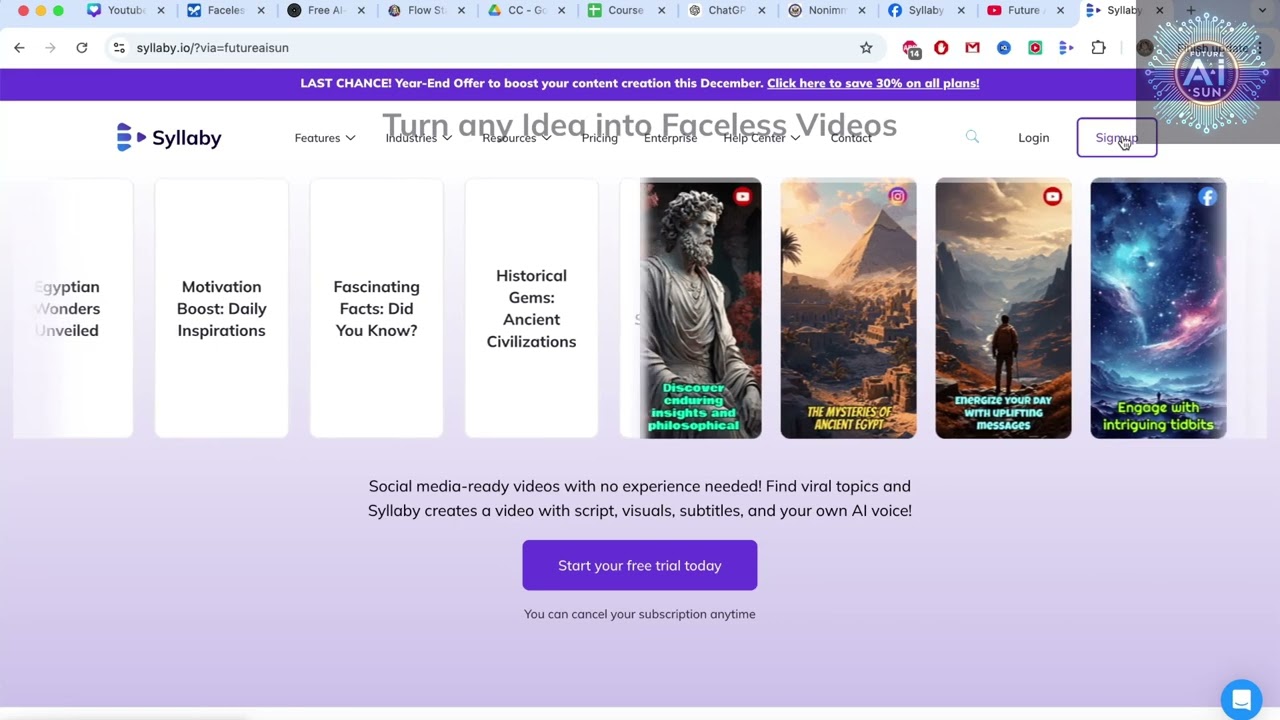Open the Contact page
The height and width of the screenshot is (720, 1280).
click(x=851, y=138)
